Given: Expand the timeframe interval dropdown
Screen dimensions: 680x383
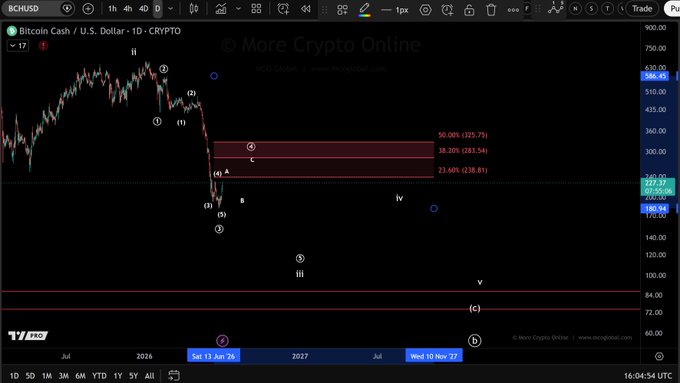Looking at the screenshot, I should point(170,9).
